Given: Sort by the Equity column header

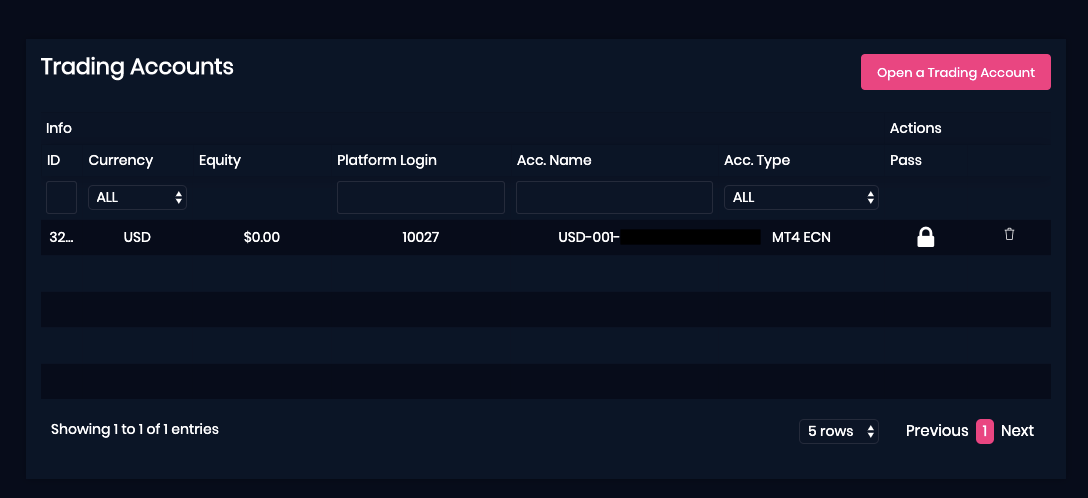Looking at the screenshot, I should [x=219, y=160].
